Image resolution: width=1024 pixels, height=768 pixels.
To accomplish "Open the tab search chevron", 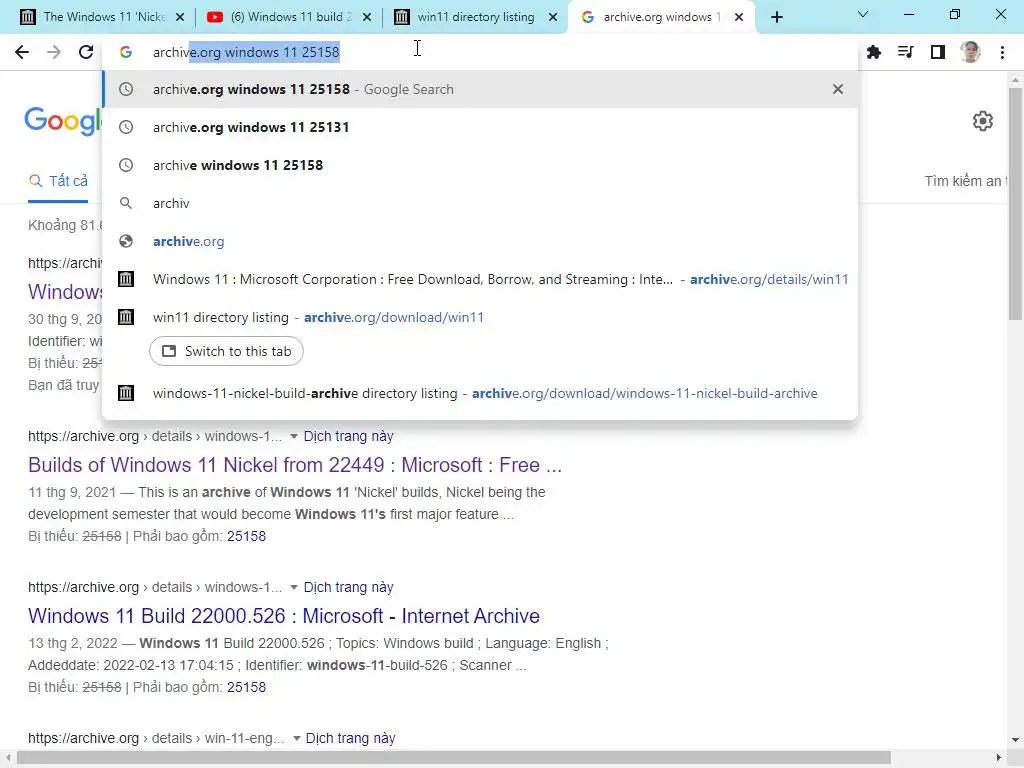I will click(863, 14).
